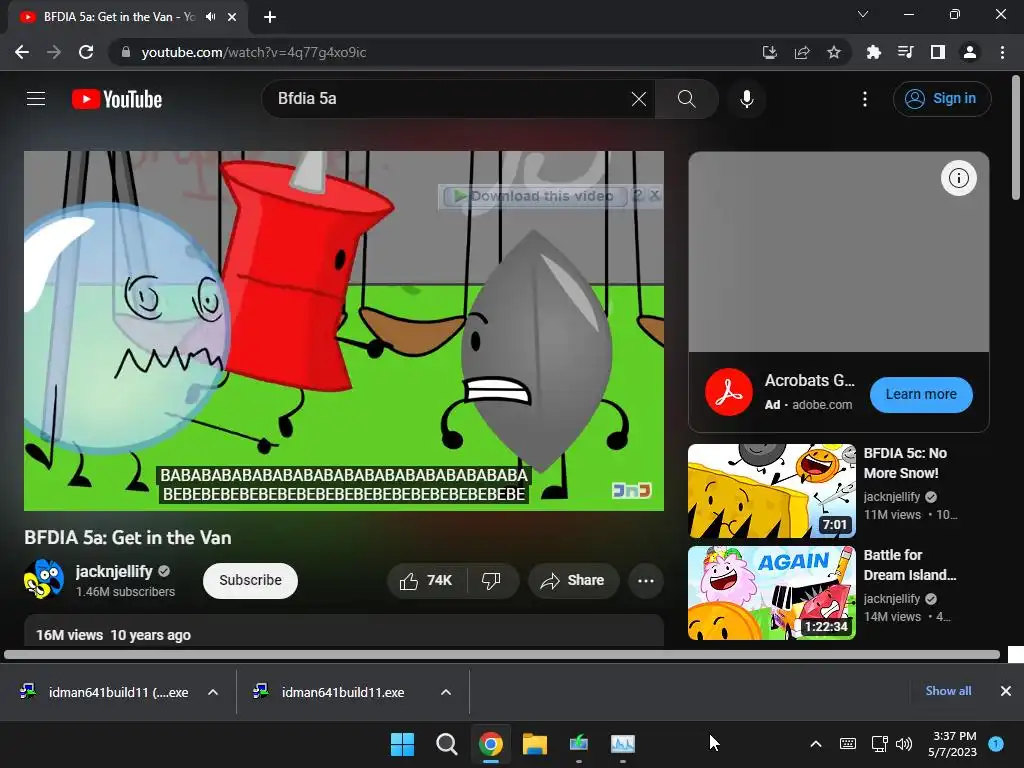1024x768 pixels.
Task: Open Battle for Dream Island Again thumbnail
Action: pos(771,593)
